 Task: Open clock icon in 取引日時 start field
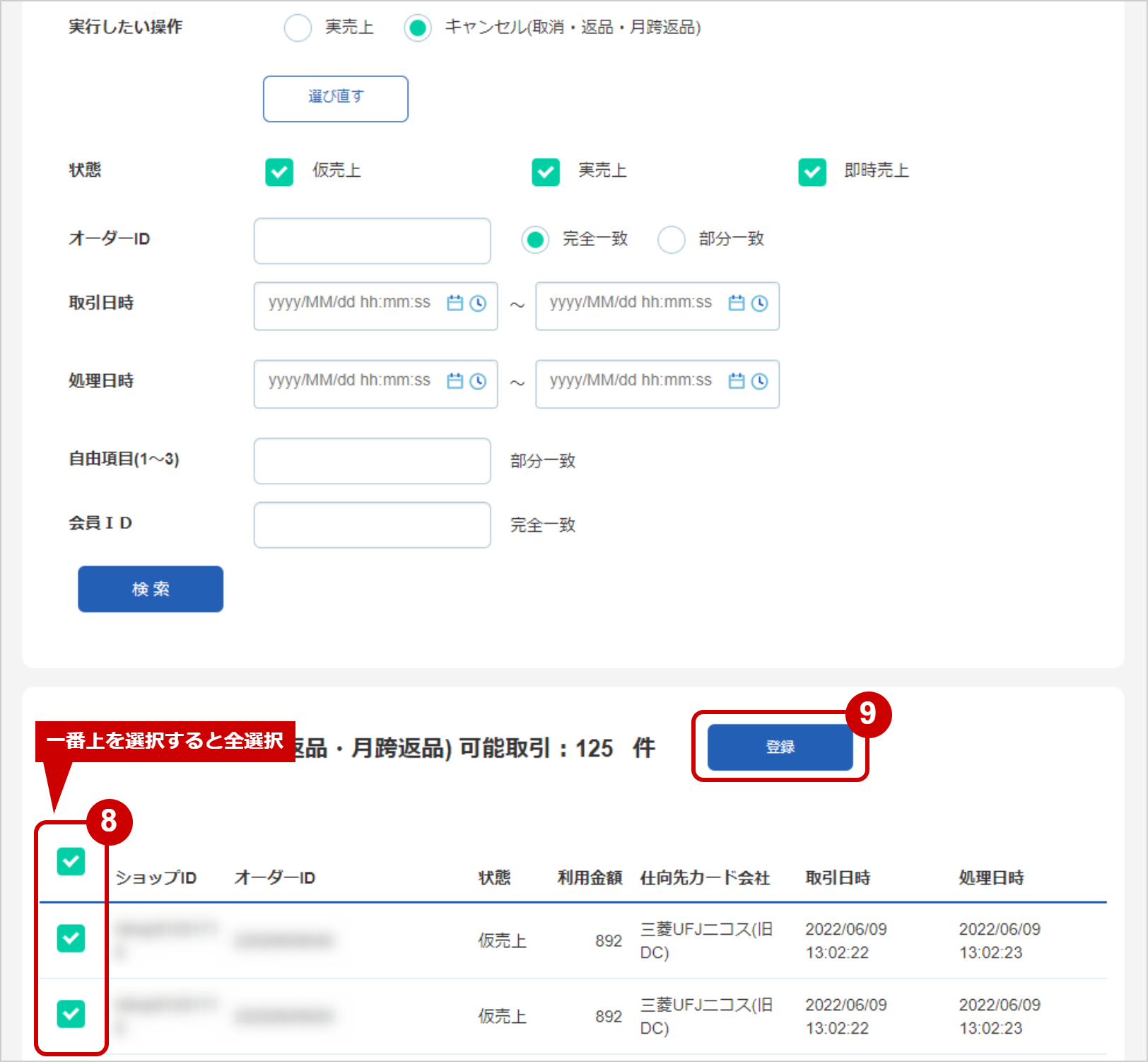click(478, 303)
